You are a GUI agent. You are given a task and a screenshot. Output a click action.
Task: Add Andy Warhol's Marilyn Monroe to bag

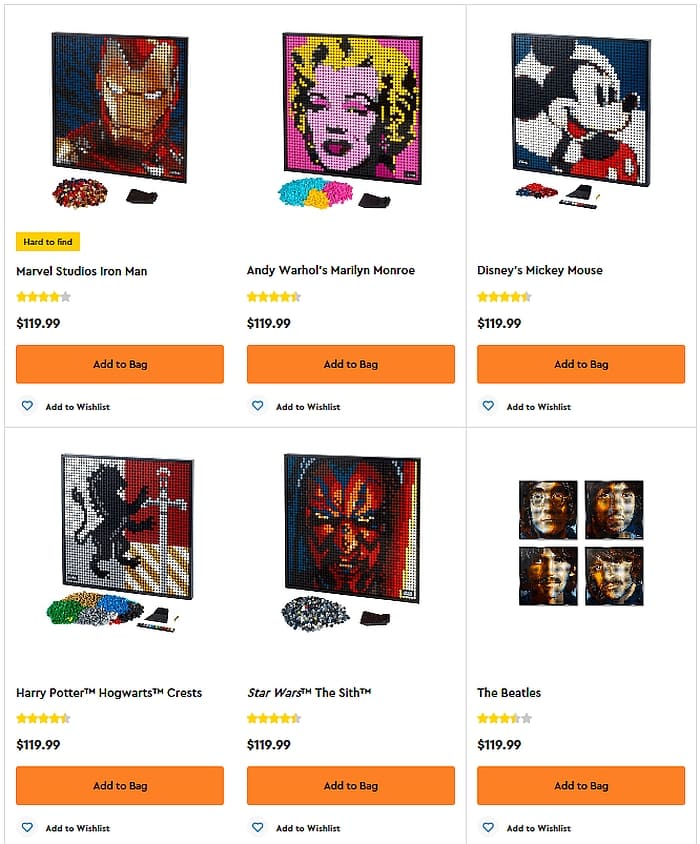click(x=351, y=364)
